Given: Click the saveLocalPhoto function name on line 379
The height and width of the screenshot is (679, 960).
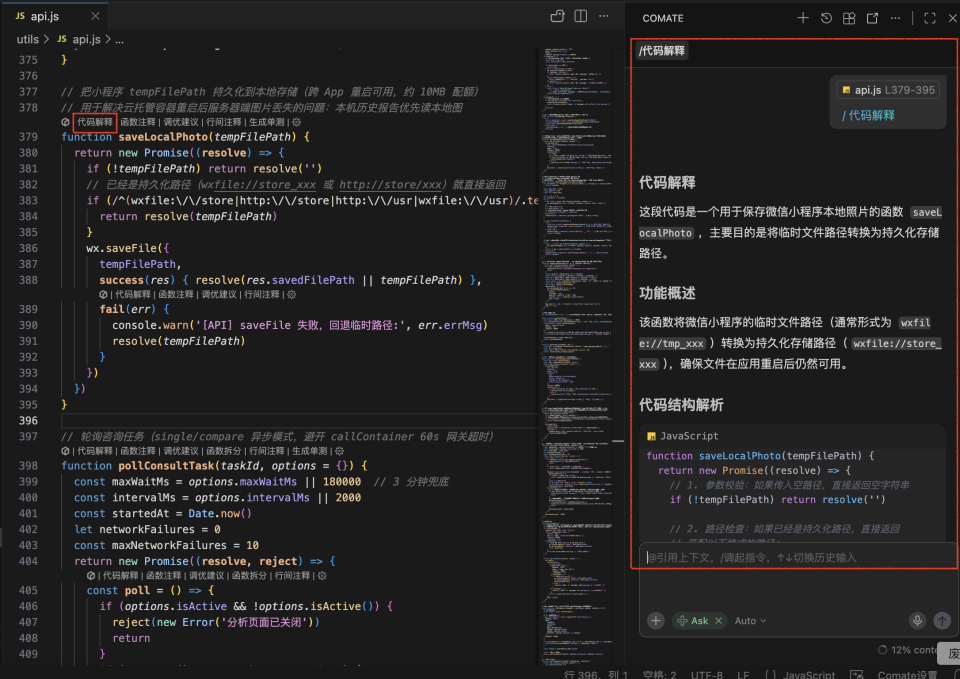Looking at the screenshot, I should click(163, 137).
